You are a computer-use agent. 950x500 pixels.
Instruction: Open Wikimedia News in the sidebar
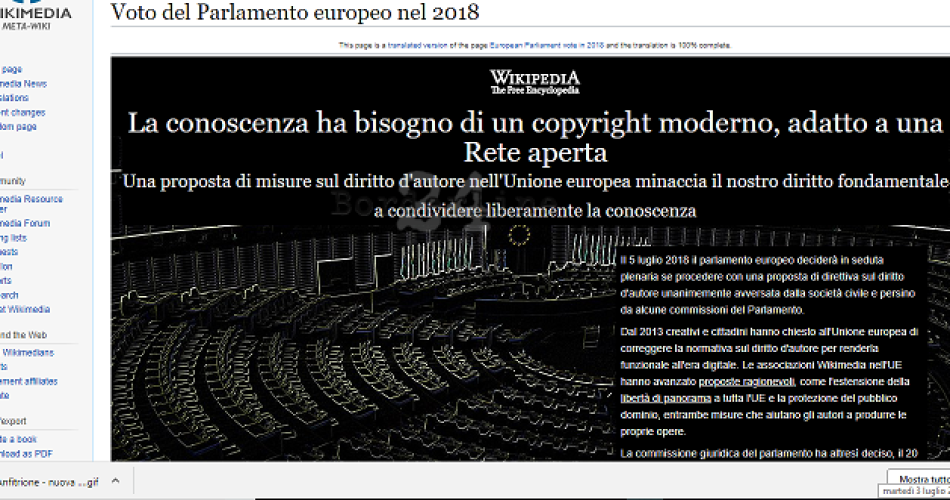[x=25, y=84]
